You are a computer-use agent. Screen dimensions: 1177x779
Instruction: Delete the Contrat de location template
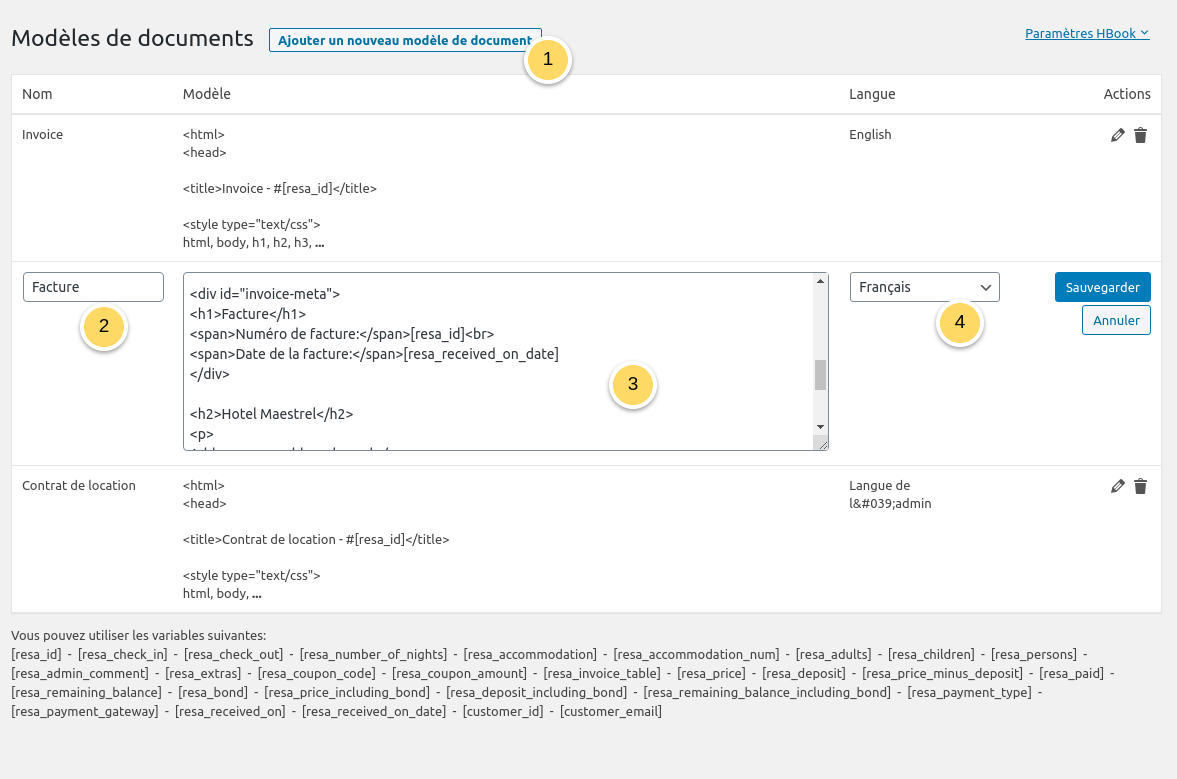pyautogui.click(x=1140, y=486)
